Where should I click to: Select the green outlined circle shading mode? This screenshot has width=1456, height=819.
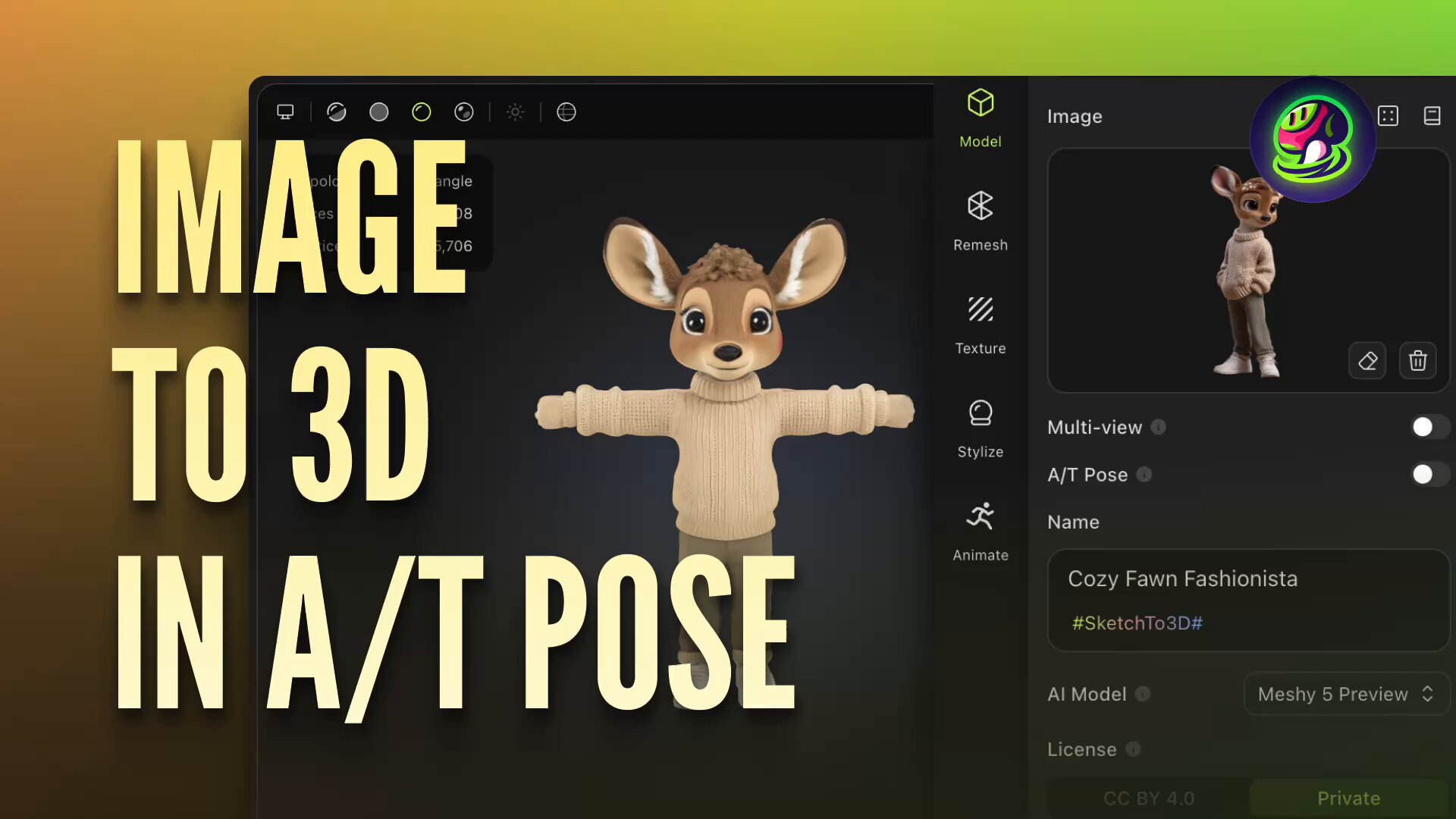[421, 112]
